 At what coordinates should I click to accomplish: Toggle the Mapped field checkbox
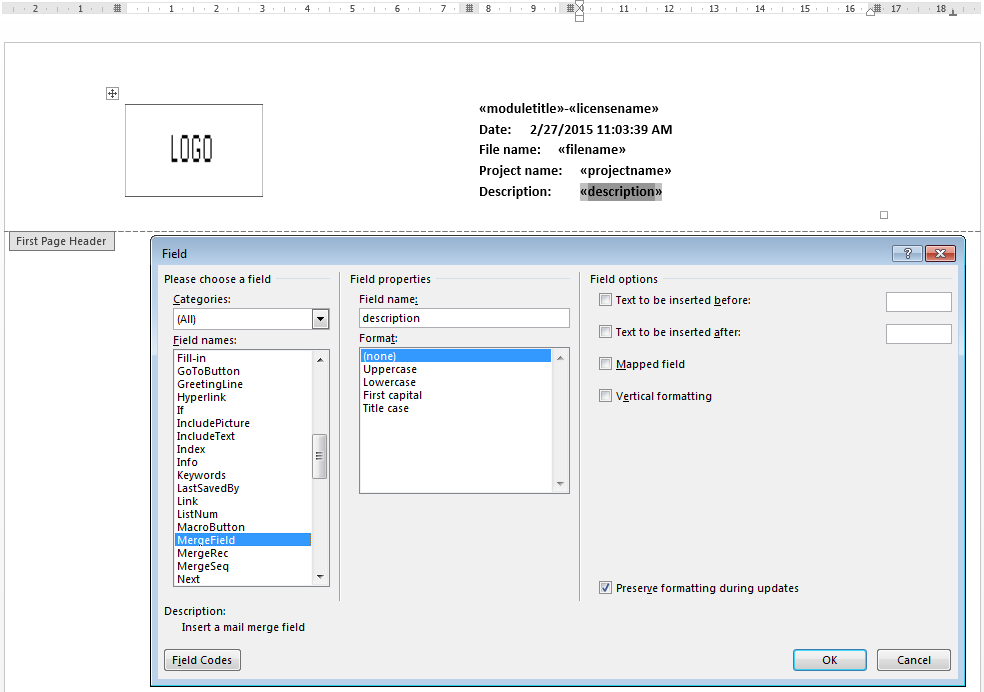(605, 364)
